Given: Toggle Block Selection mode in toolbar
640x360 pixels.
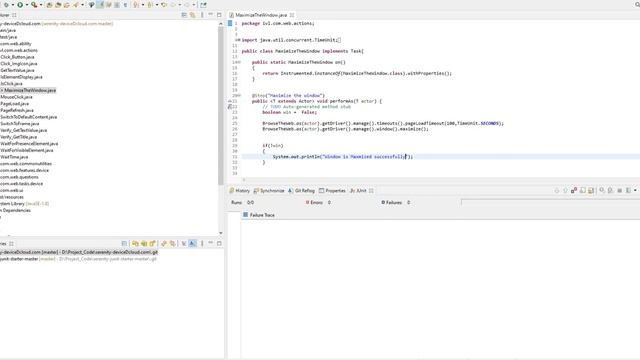Looking at the screenshot, I should pyautogui.click(x=117, y=5).
